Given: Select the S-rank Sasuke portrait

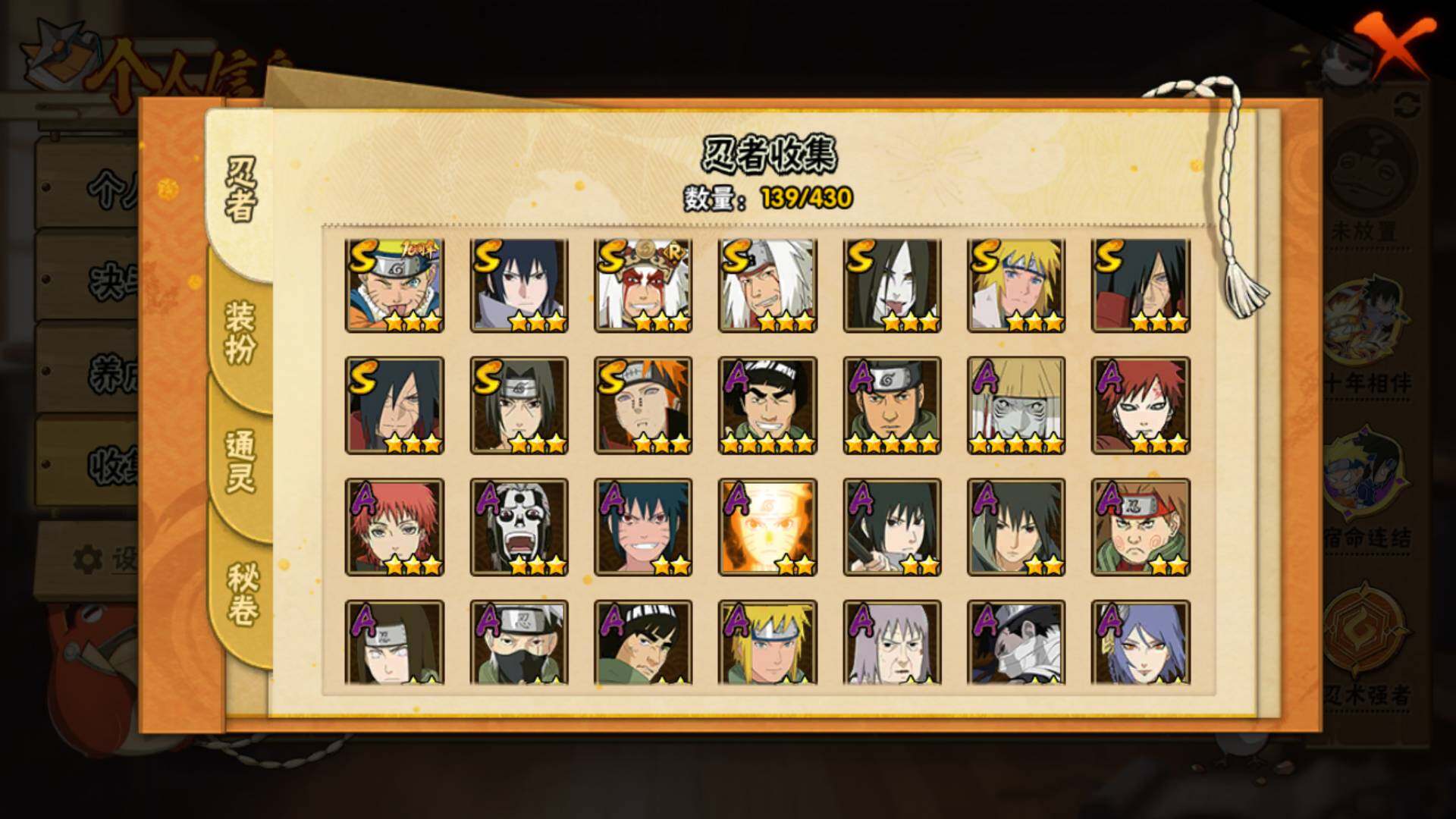Looking at the screenshot, I should 519,286.
